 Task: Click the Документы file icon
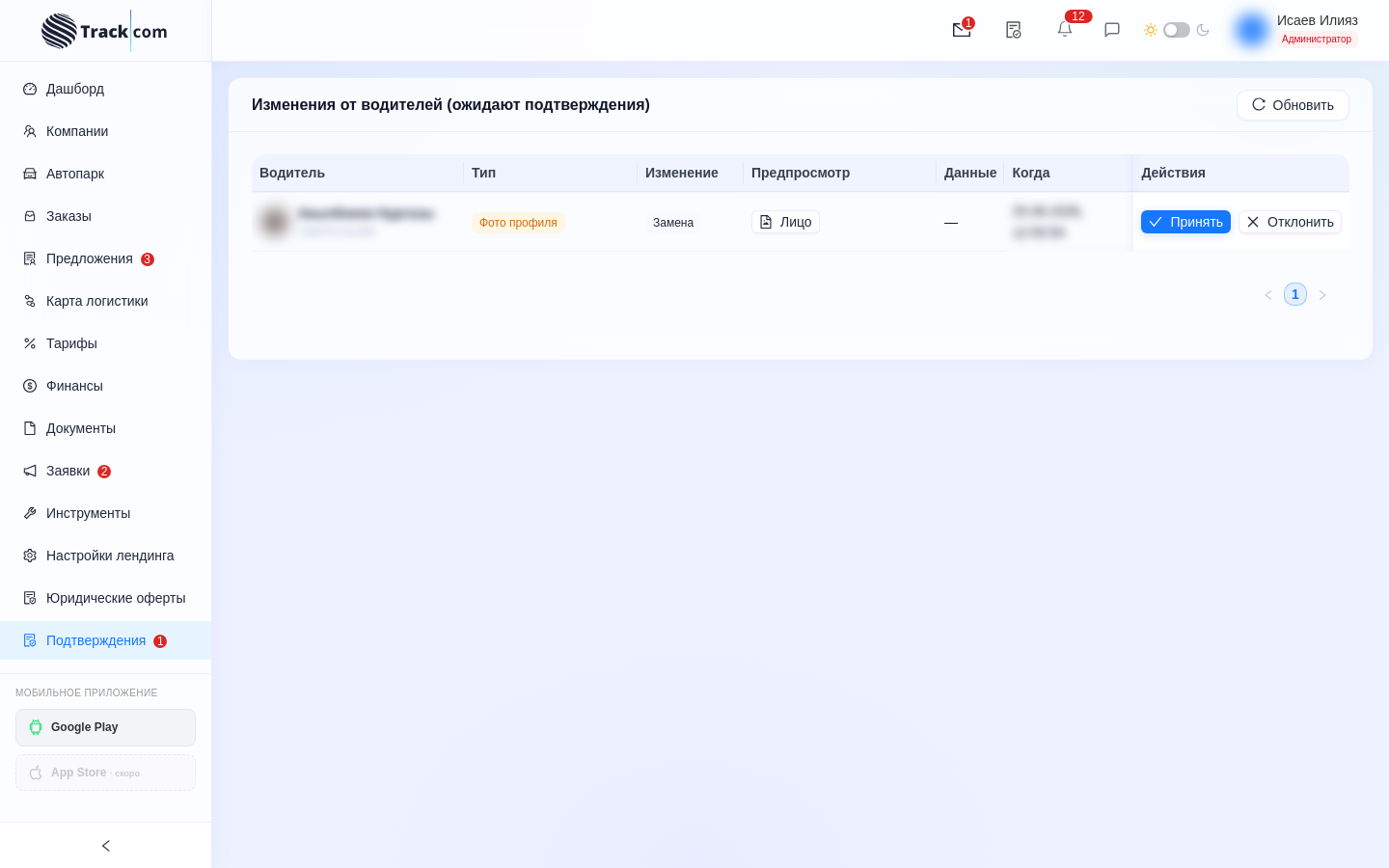point(30,428)
